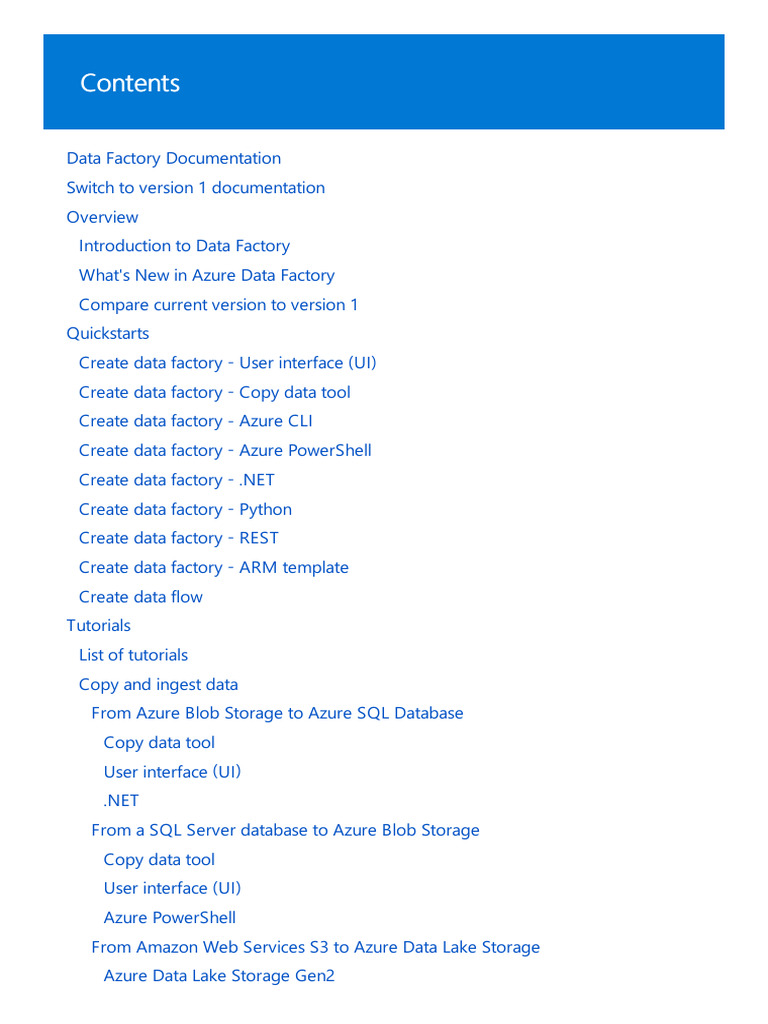The width and height of the screenshot is (768, 1024).
Task: Open What's New in Azure Data Factory
Action: 206,275
